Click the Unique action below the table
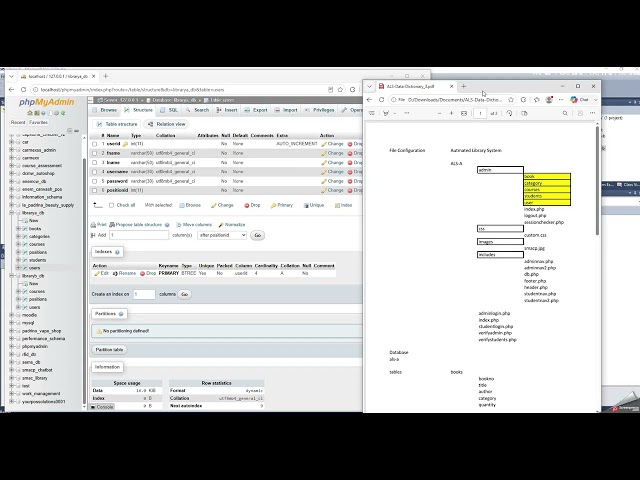This screenshot has width=640, height=480. pos(313,205)
